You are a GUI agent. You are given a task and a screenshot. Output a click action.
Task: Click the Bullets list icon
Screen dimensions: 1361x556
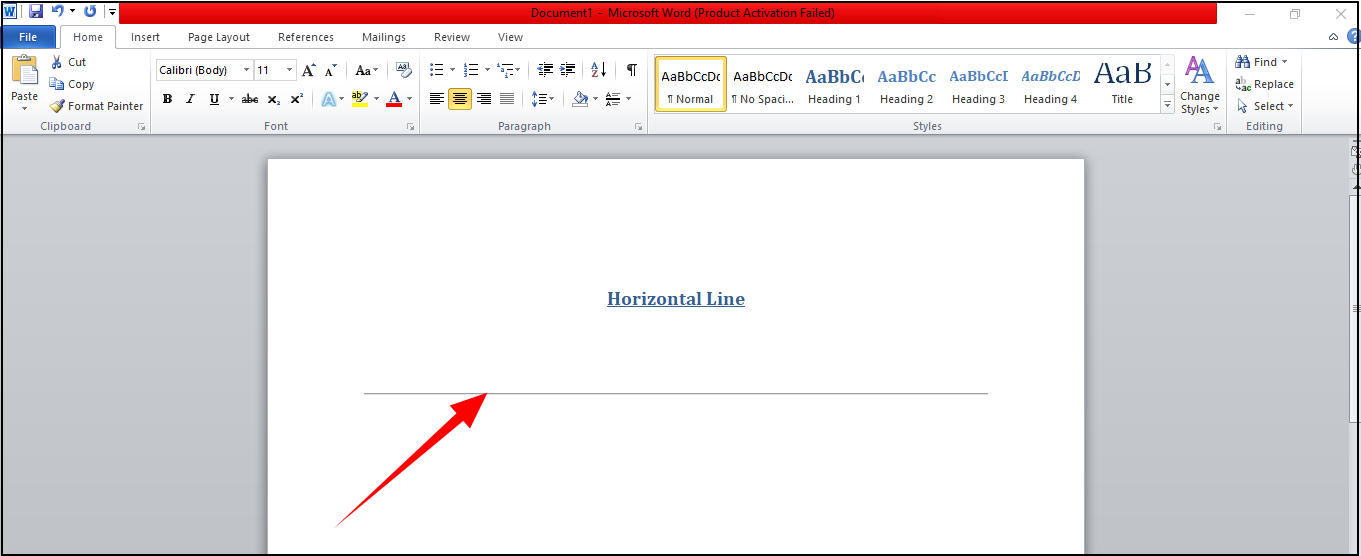437,70
